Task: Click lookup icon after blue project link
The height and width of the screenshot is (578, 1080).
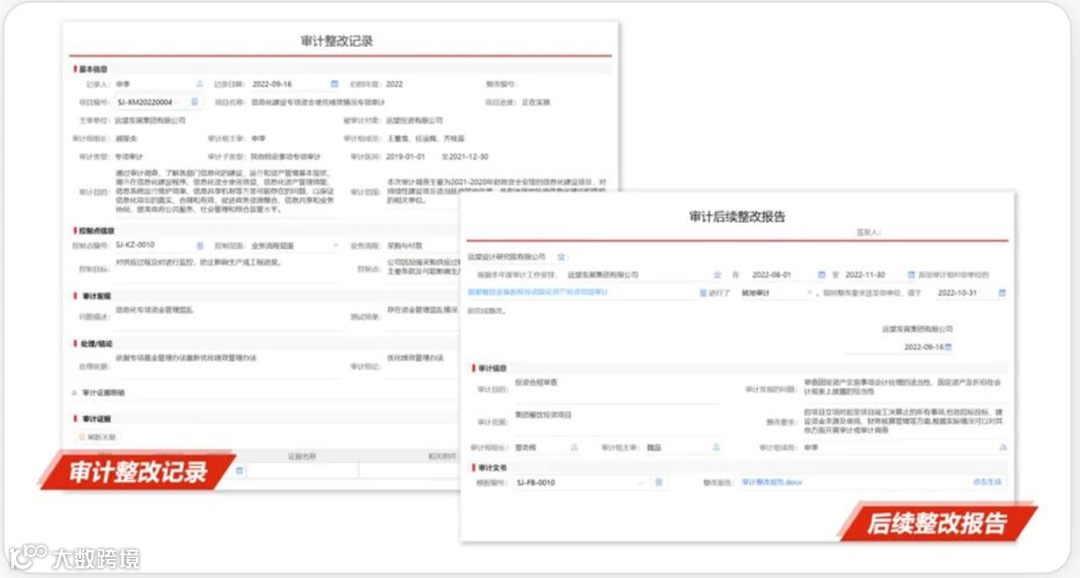Action: [x=703, y=293]
